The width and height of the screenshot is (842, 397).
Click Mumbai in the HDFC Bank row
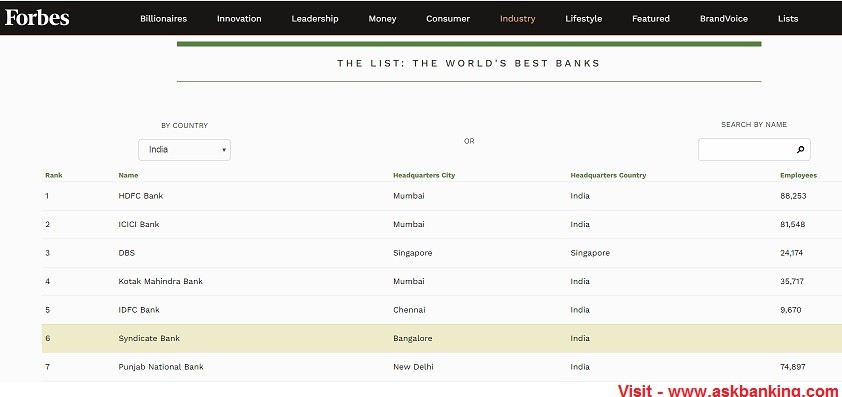[409, 196]
